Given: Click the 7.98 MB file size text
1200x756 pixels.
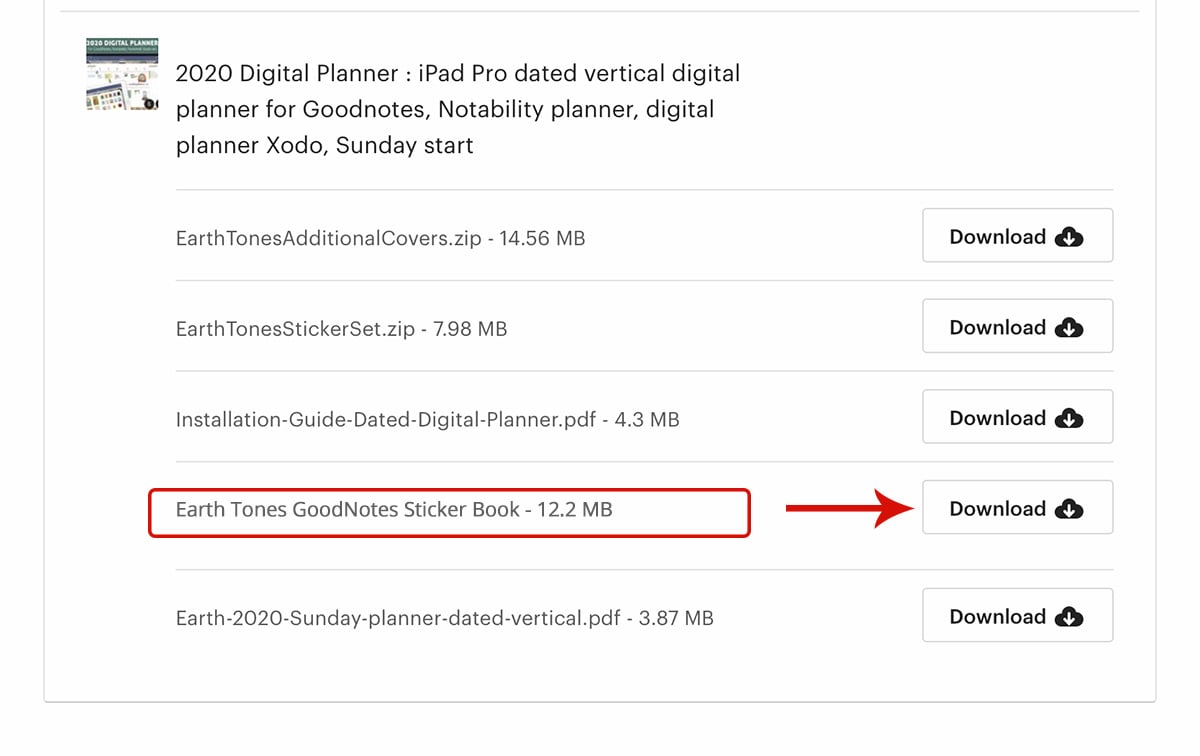Looking at the screenshot, I should [469, 329].
